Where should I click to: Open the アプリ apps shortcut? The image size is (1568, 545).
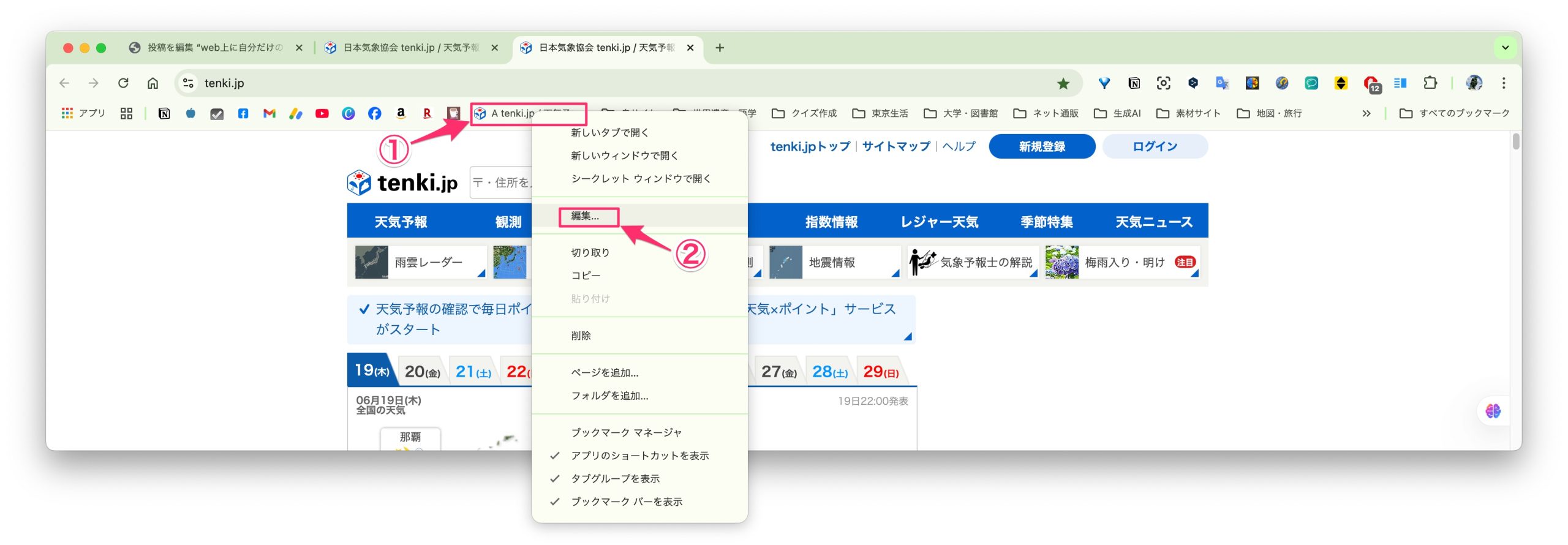coord(83,113)
